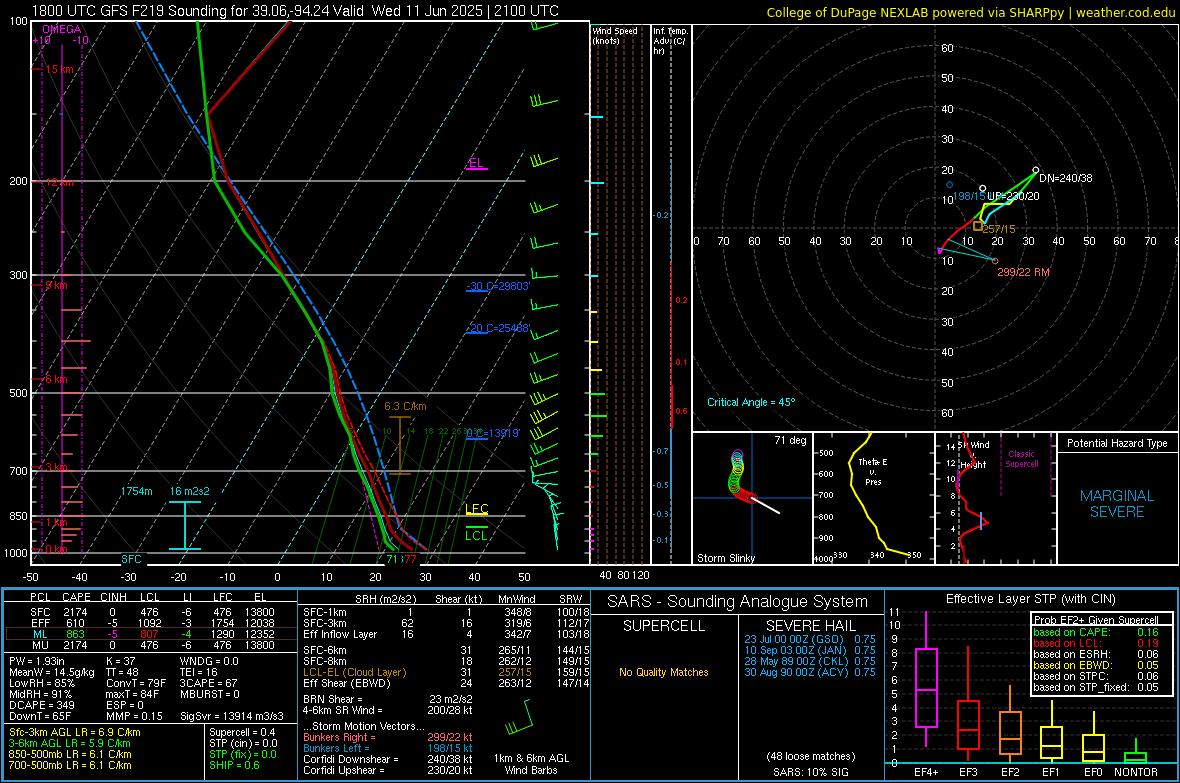Click the (48 loose matches) text

(810, 756)
